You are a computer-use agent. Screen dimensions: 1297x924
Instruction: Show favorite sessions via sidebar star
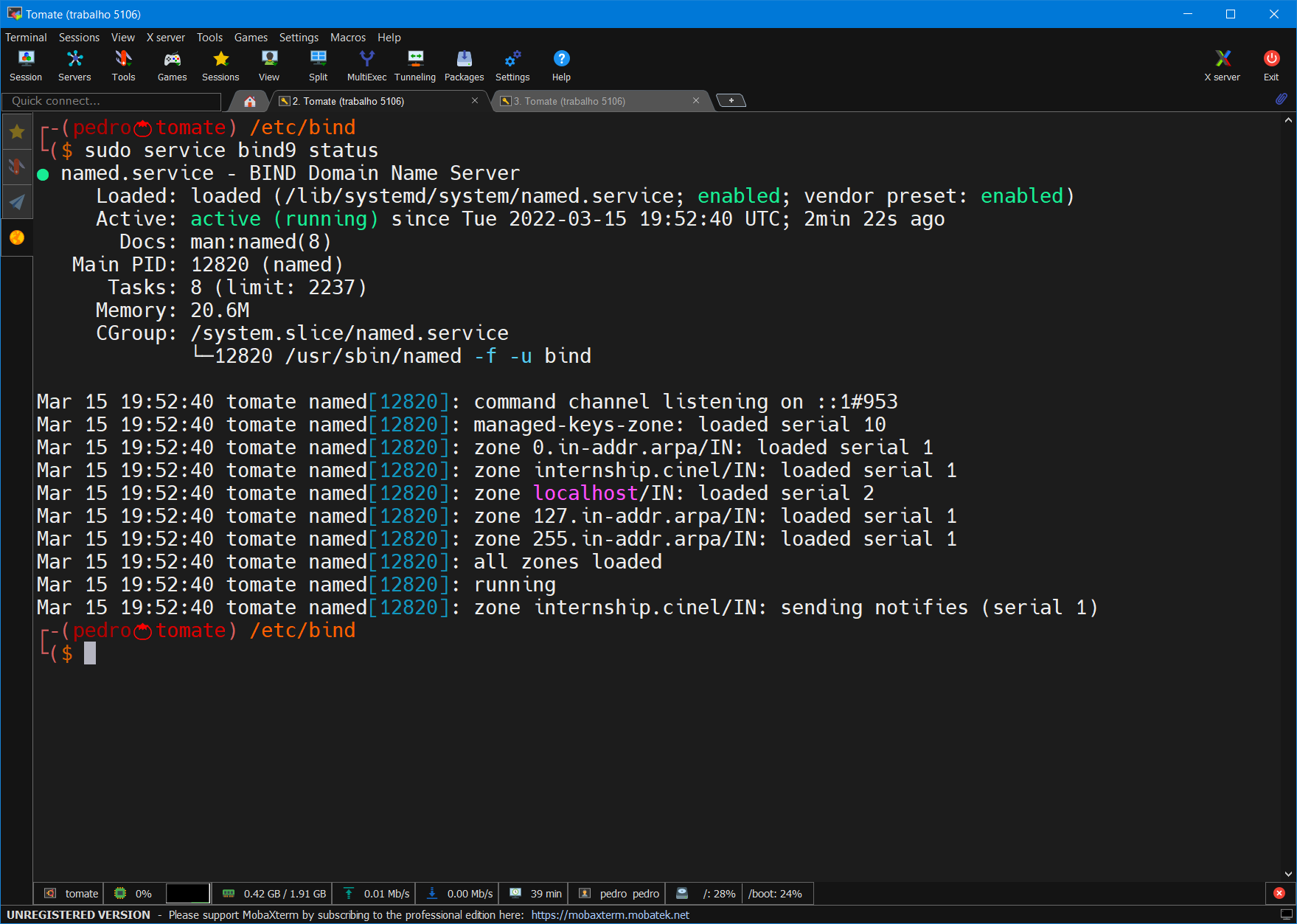coord(17,131)
